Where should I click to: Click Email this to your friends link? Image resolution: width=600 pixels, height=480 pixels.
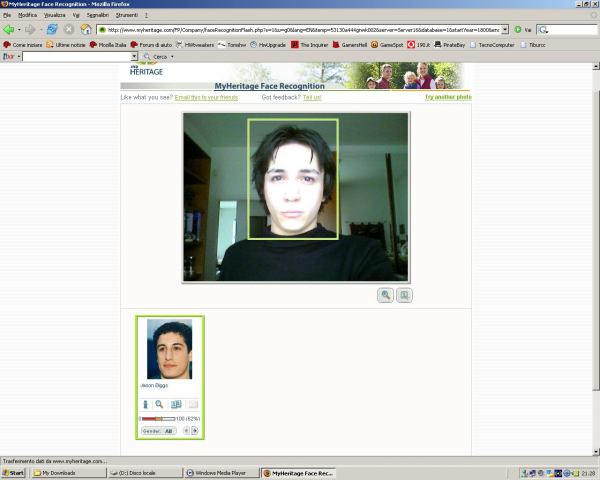[x=206, y=97]
